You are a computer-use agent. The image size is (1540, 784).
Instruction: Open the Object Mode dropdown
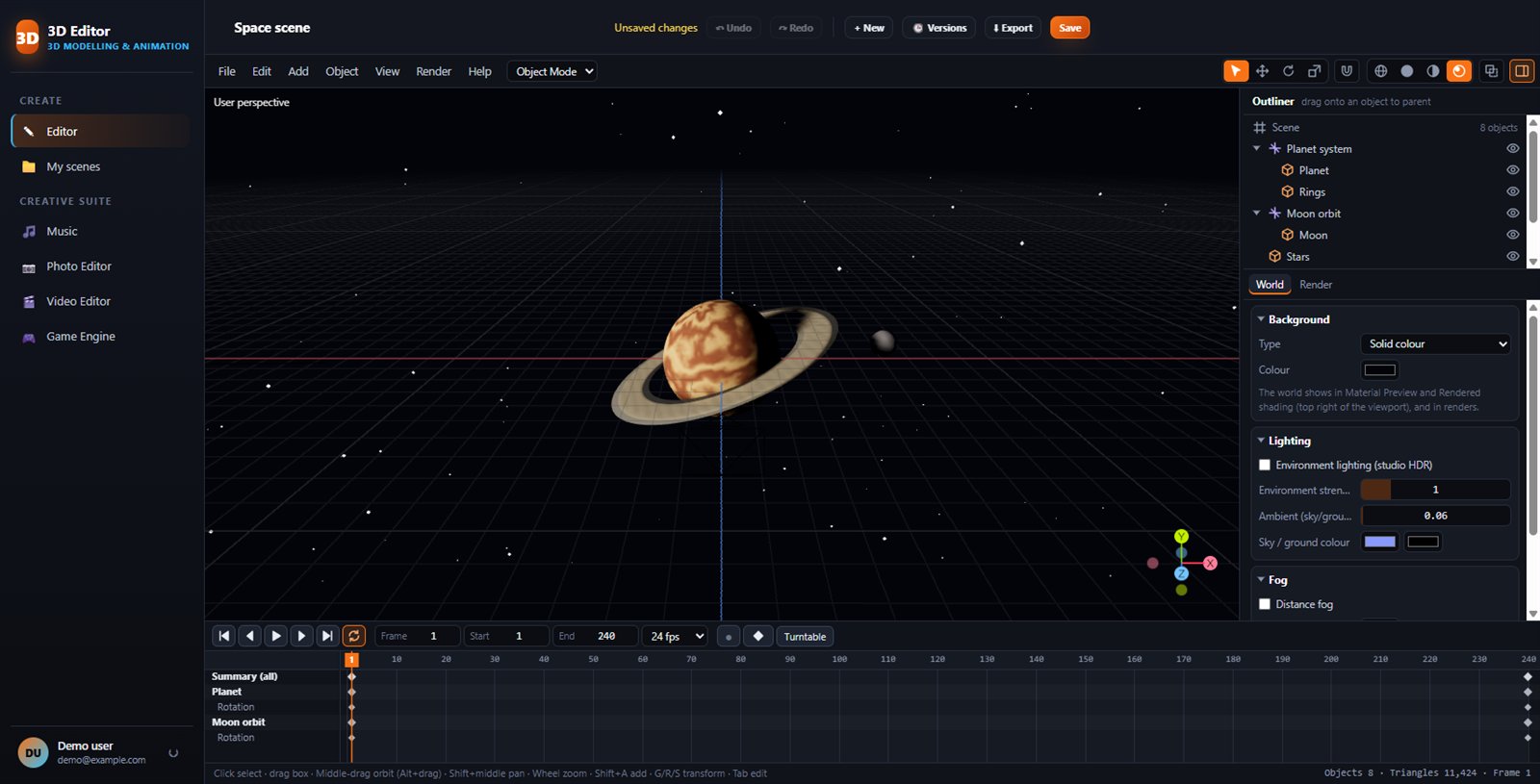[552, 71]
